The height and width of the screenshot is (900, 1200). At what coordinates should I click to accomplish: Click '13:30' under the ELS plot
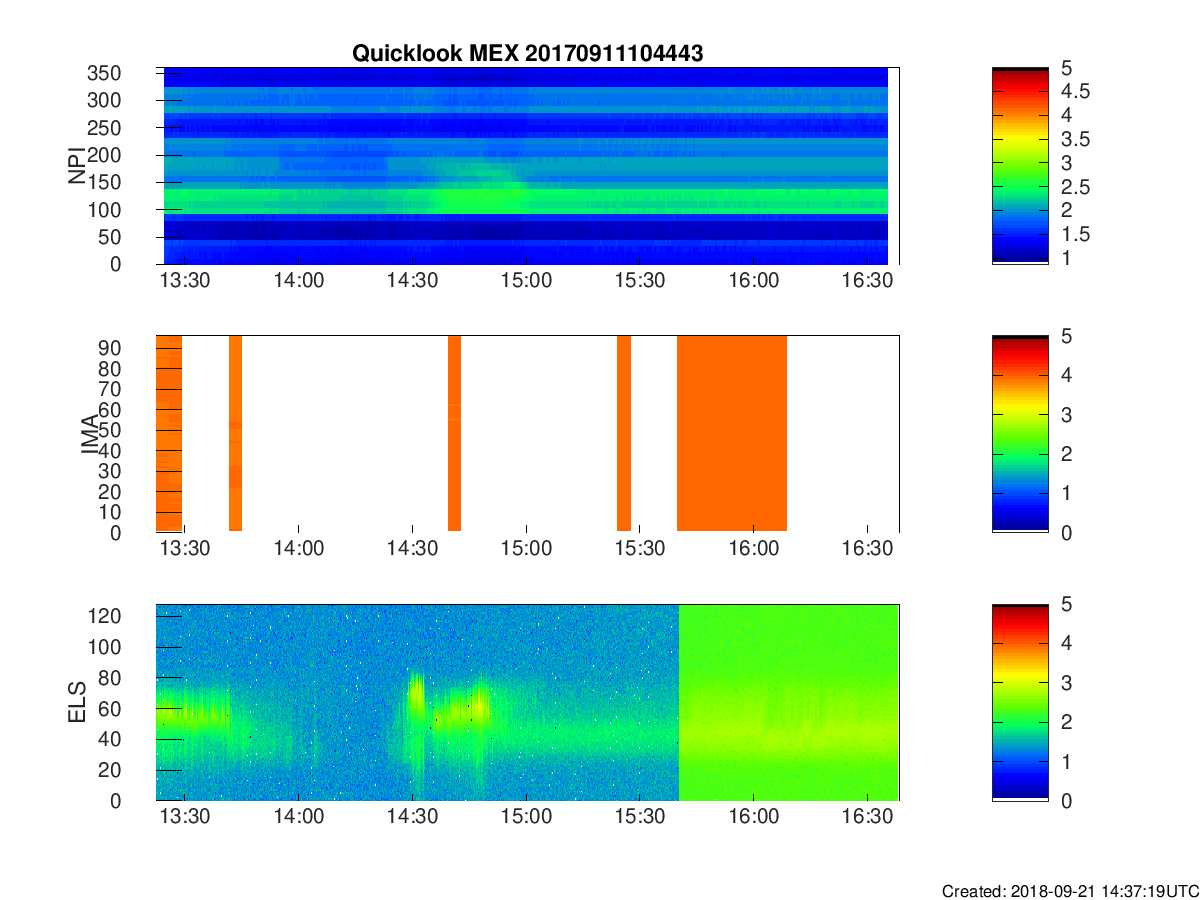[x=184, y=817]
